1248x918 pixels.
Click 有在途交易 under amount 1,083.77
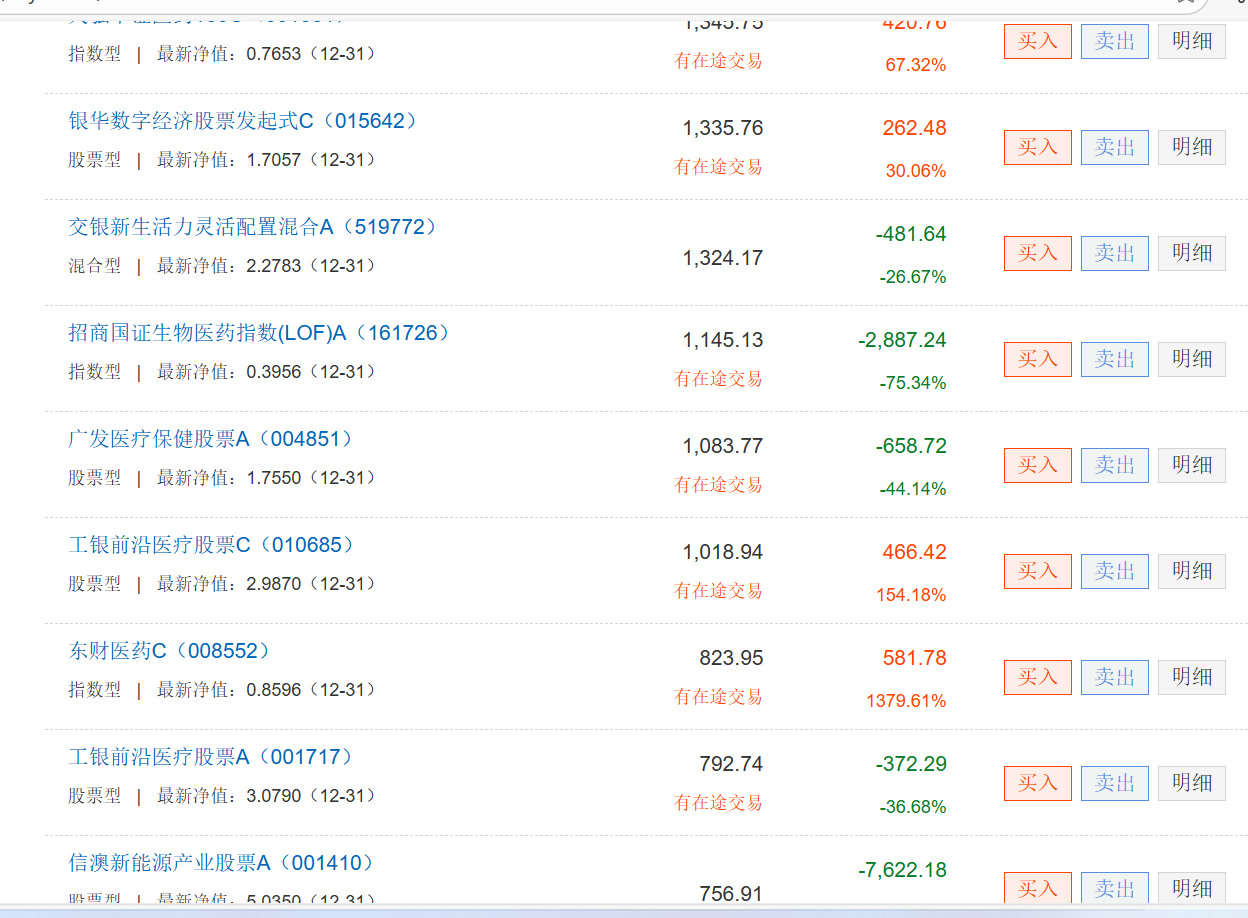coord(718,485)
